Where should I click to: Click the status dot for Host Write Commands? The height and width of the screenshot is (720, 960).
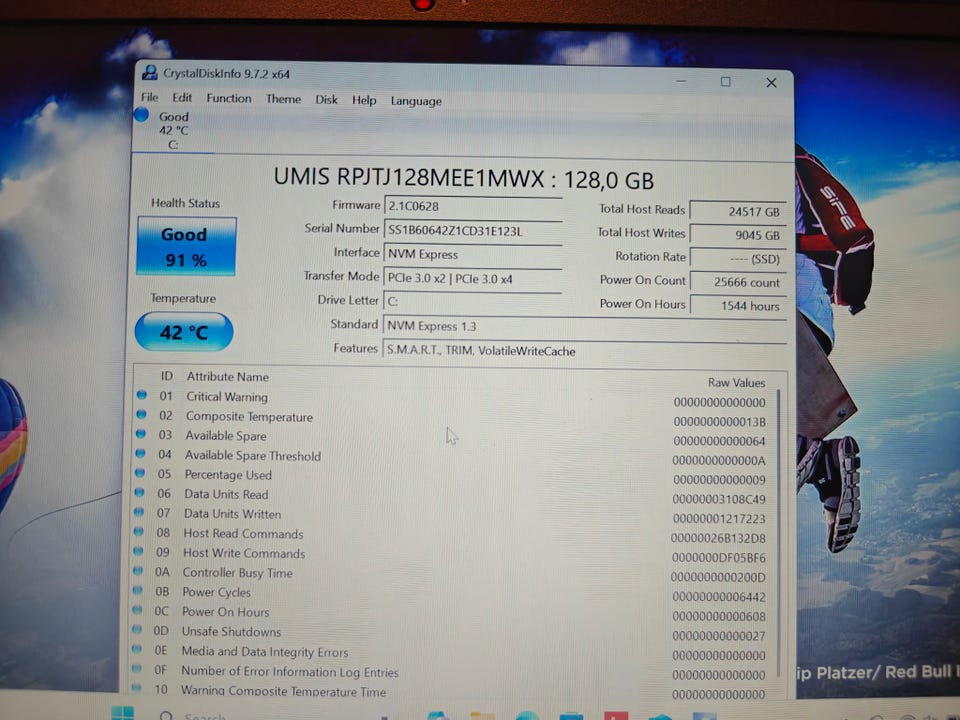pos(138,551)
